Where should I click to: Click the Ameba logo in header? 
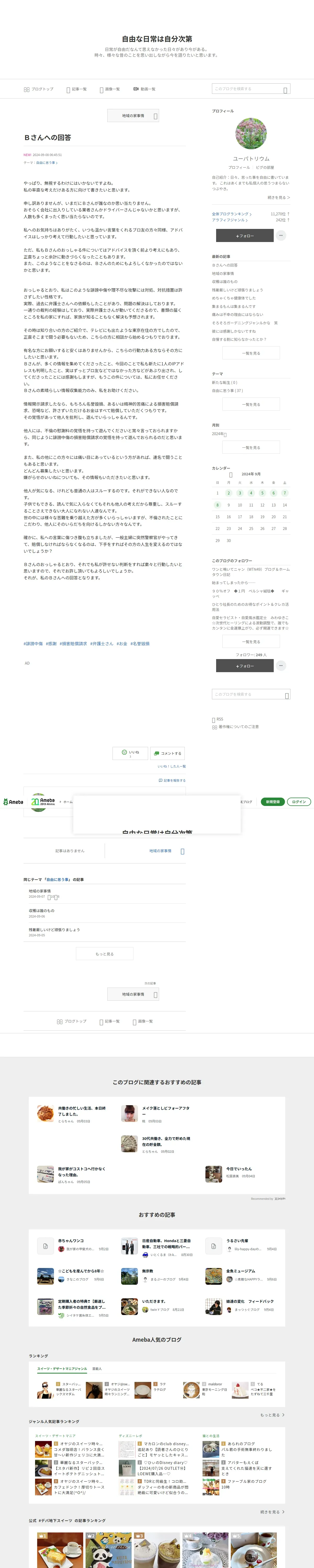(x=13, y=802)
